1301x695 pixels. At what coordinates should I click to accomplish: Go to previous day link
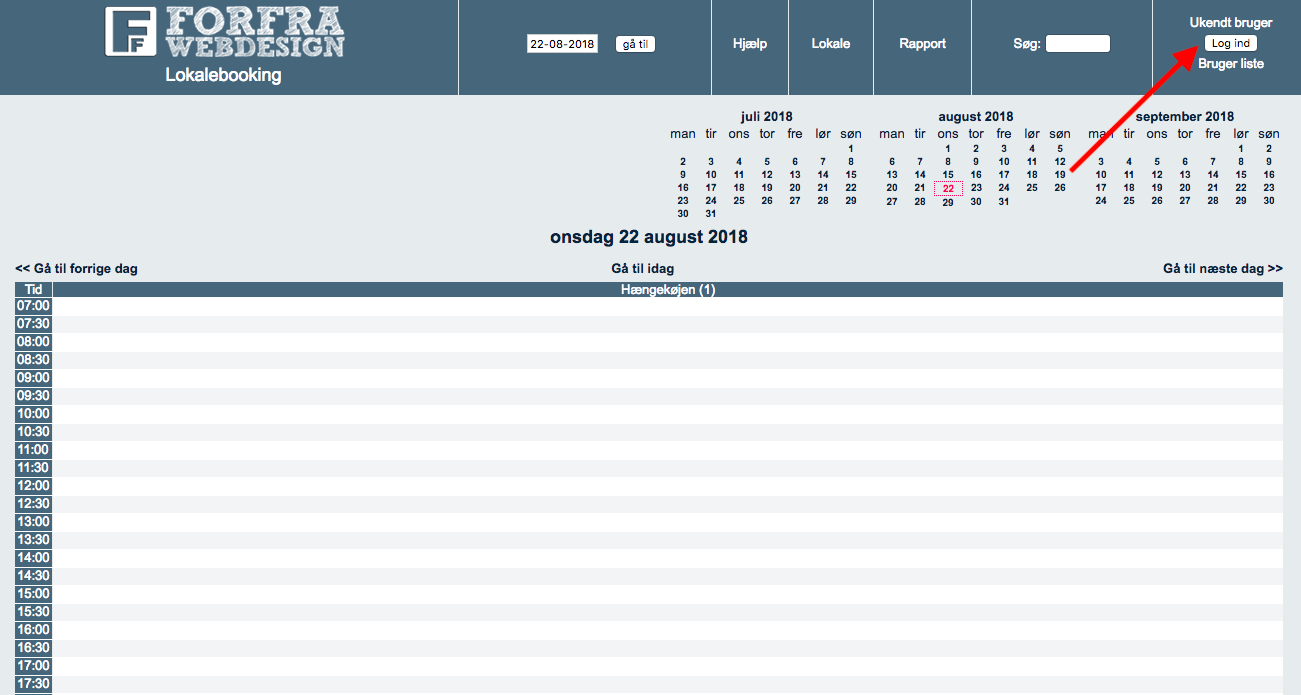(77, 269)
